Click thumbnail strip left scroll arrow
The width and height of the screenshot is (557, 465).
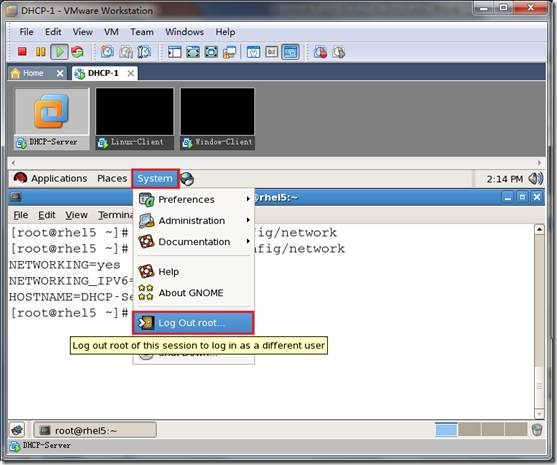pyautogui.click(x=13, y=163)
